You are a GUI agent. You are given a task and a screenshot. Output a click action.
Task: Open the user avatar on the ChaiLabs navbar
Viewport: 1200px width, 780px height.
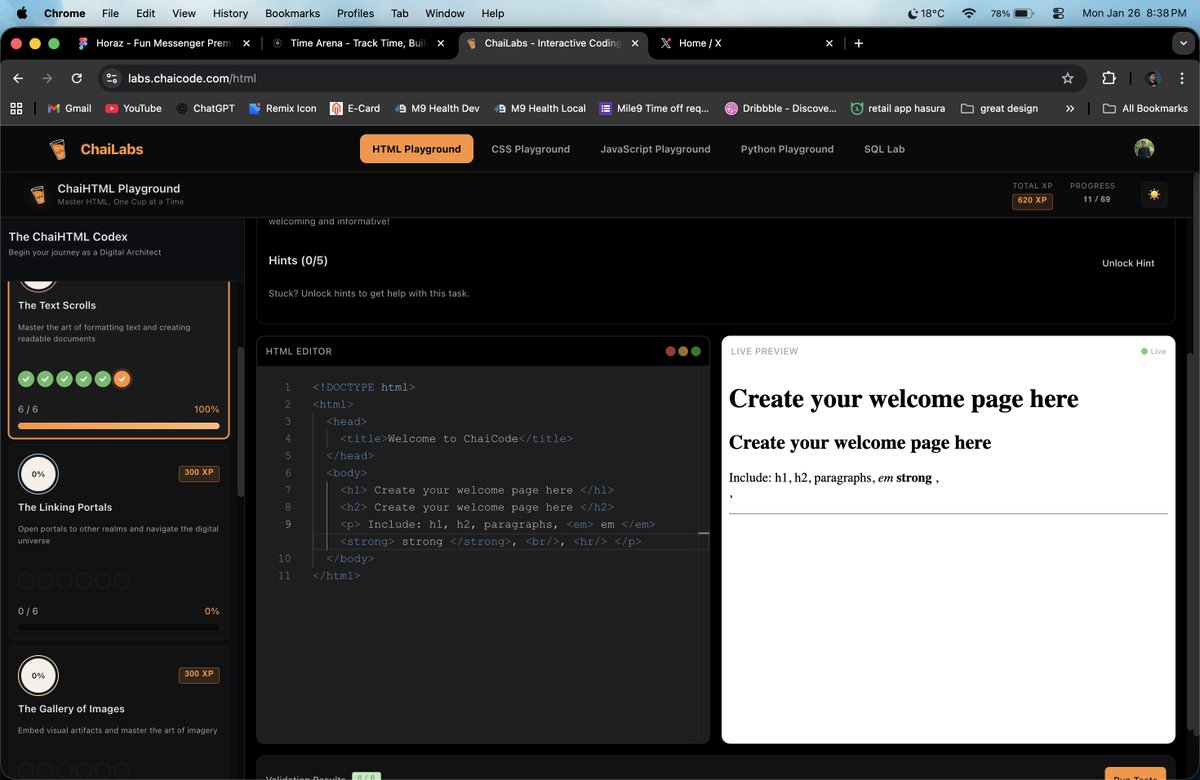(x=1144, y=149)
